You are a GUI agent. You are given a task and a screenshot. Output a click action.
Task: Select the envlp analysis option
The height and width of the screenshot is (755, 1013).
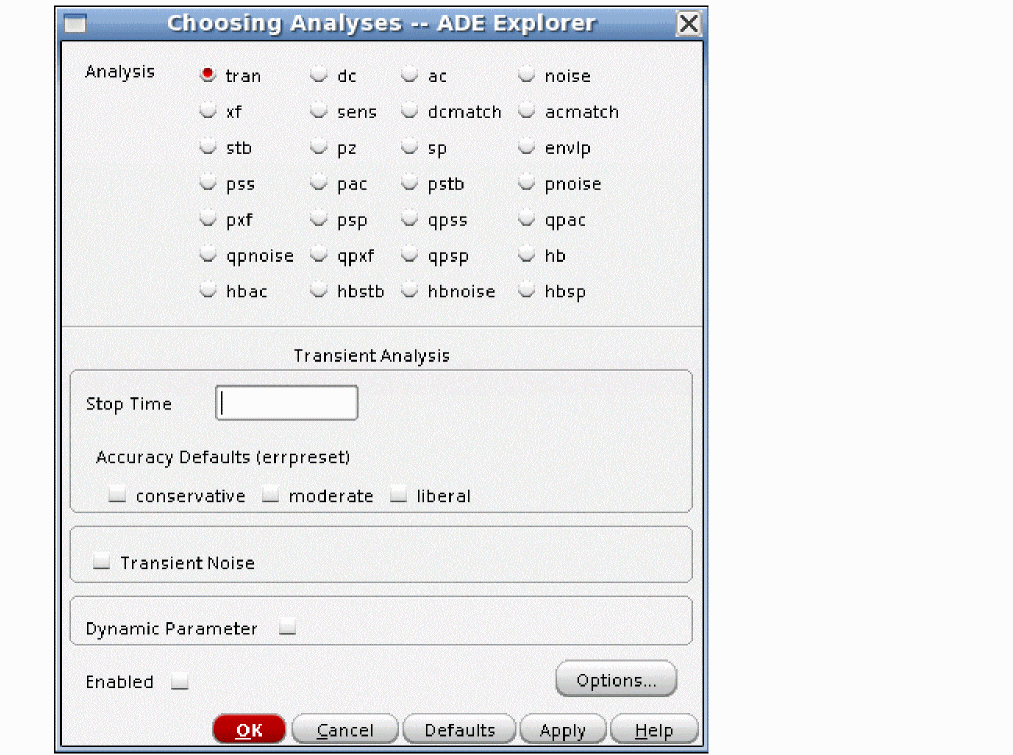pyautogui.click(x=527, y=147)
